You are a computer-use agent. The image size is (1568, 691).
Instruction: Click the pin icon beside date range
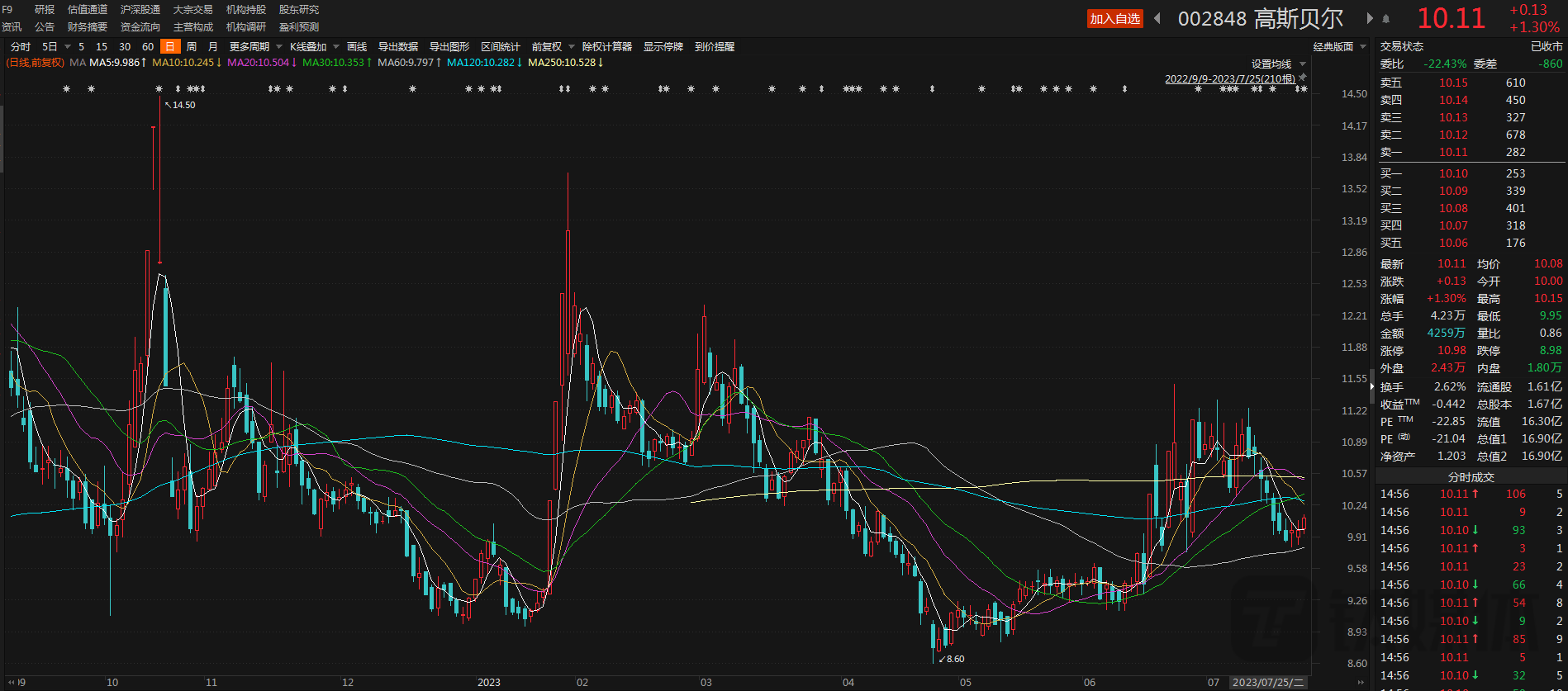point(1303,78)
